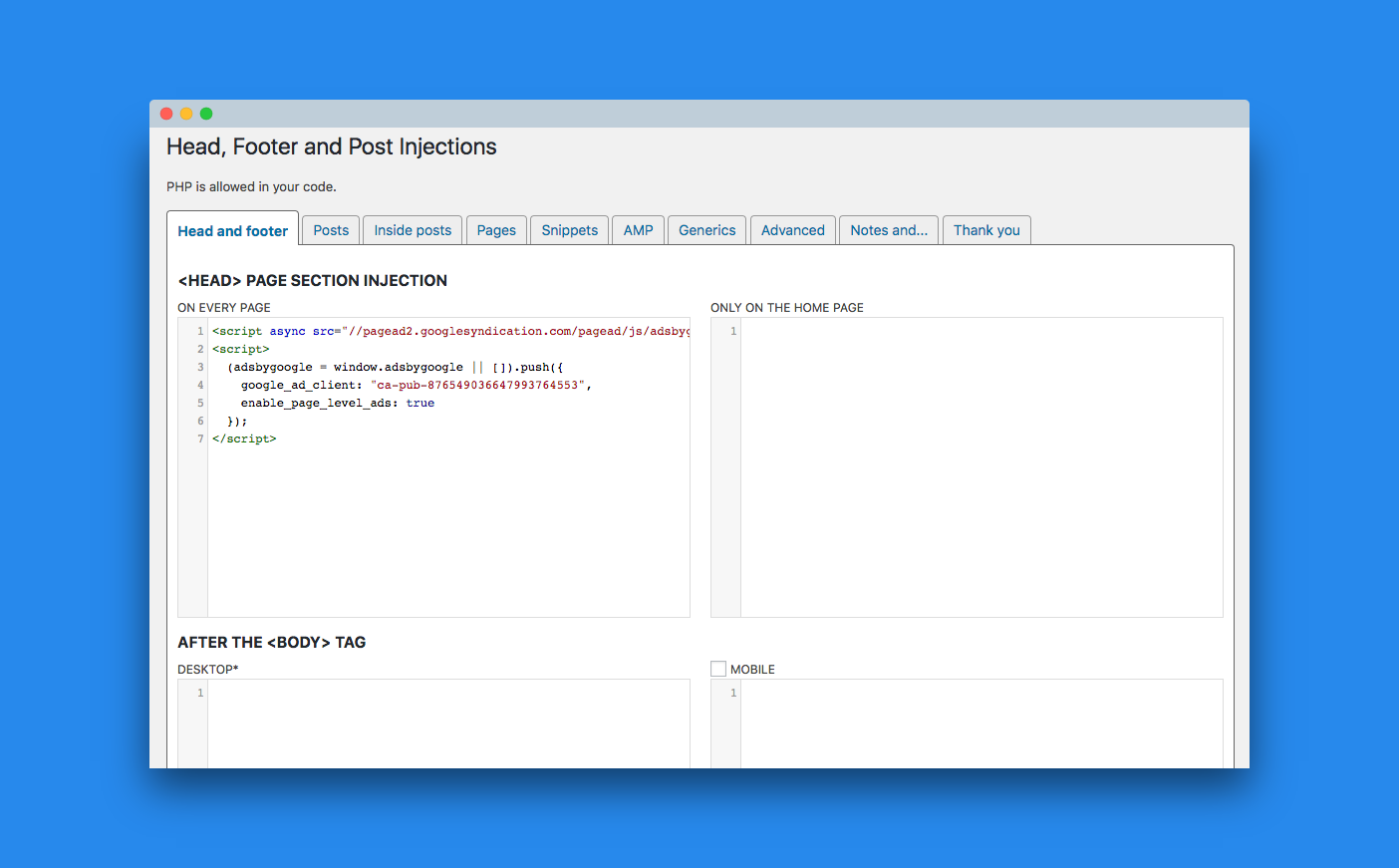
Task: Click the AFTER THE <BODY> TAG heading
Action: (272, 643)
